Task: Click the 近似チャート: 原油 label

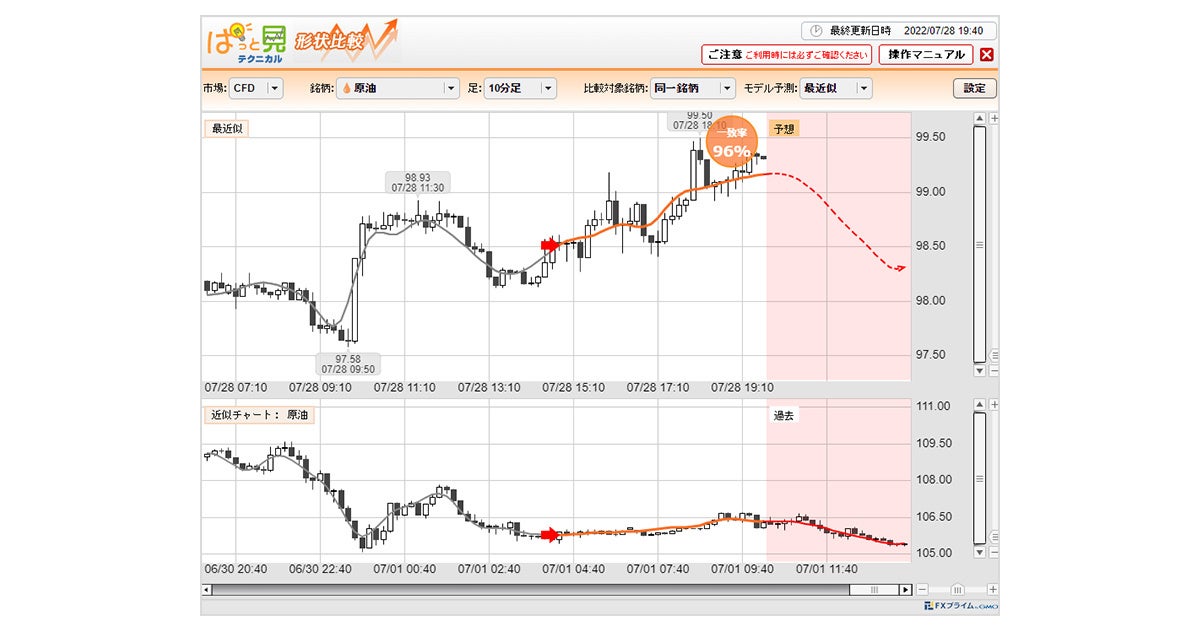Action: click(259, 414)
